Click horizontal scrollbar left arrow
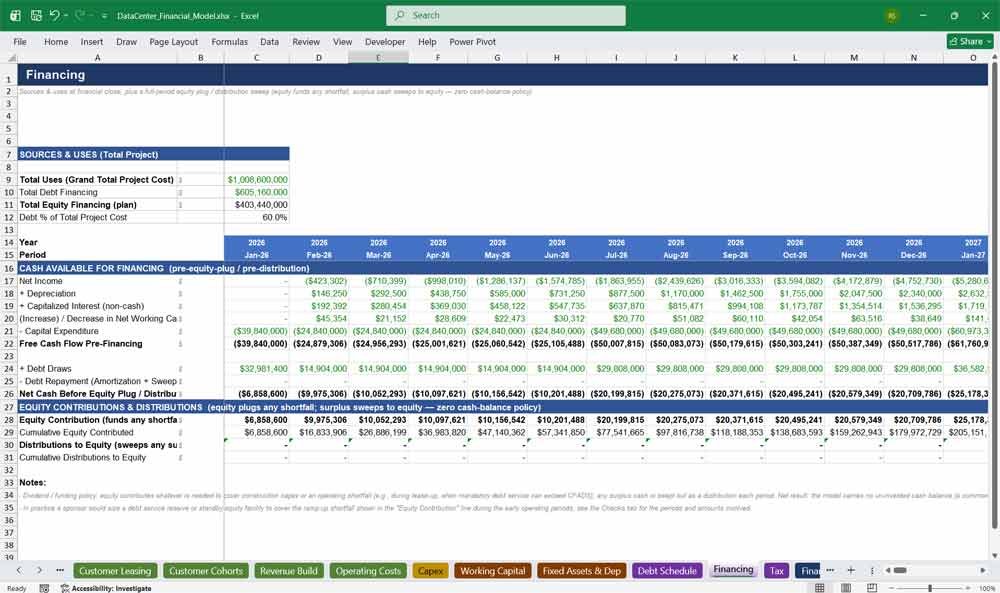This screenshot has height=593, width=1000. (887, 570)
